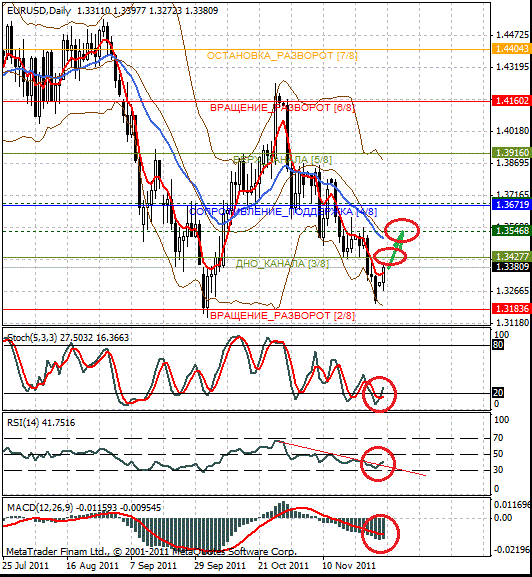Click the 1.35468 dark green price label

511,231
